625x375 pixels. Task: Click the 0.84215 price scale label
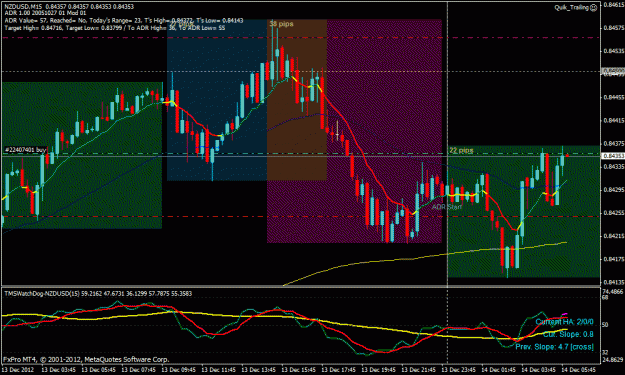[614, 236]
